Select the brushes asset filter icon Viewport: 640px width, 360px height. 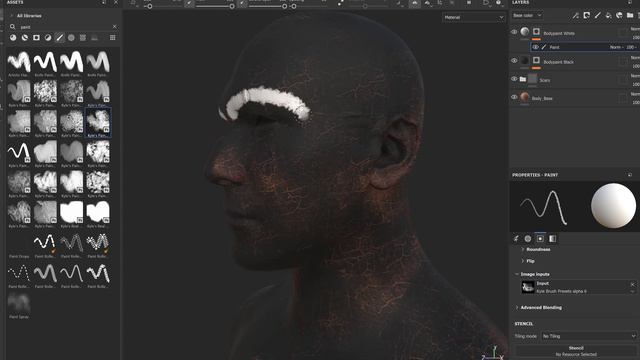tap(60, 38)
